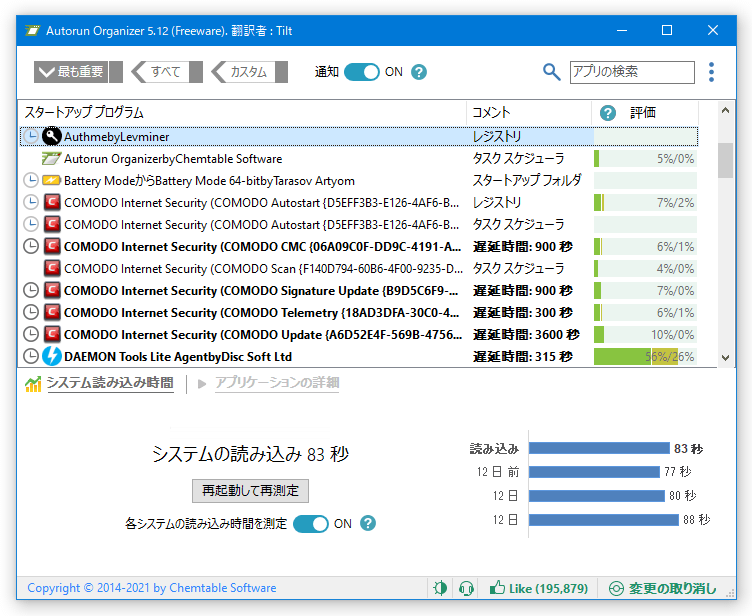Toggle the 通知 notification switch

(362, 72)
